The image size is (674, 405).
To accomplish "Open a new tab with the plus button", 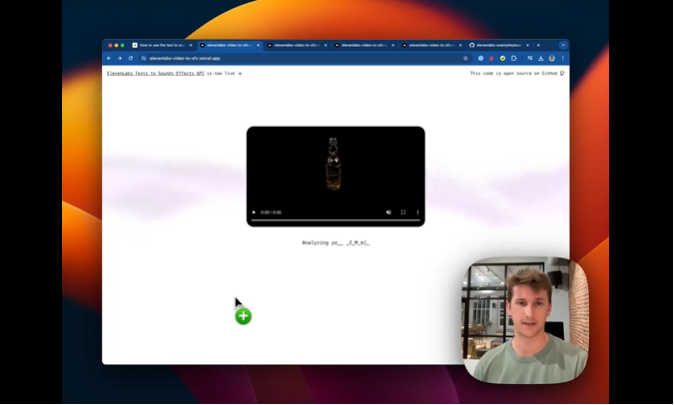I will click(538, 45).
